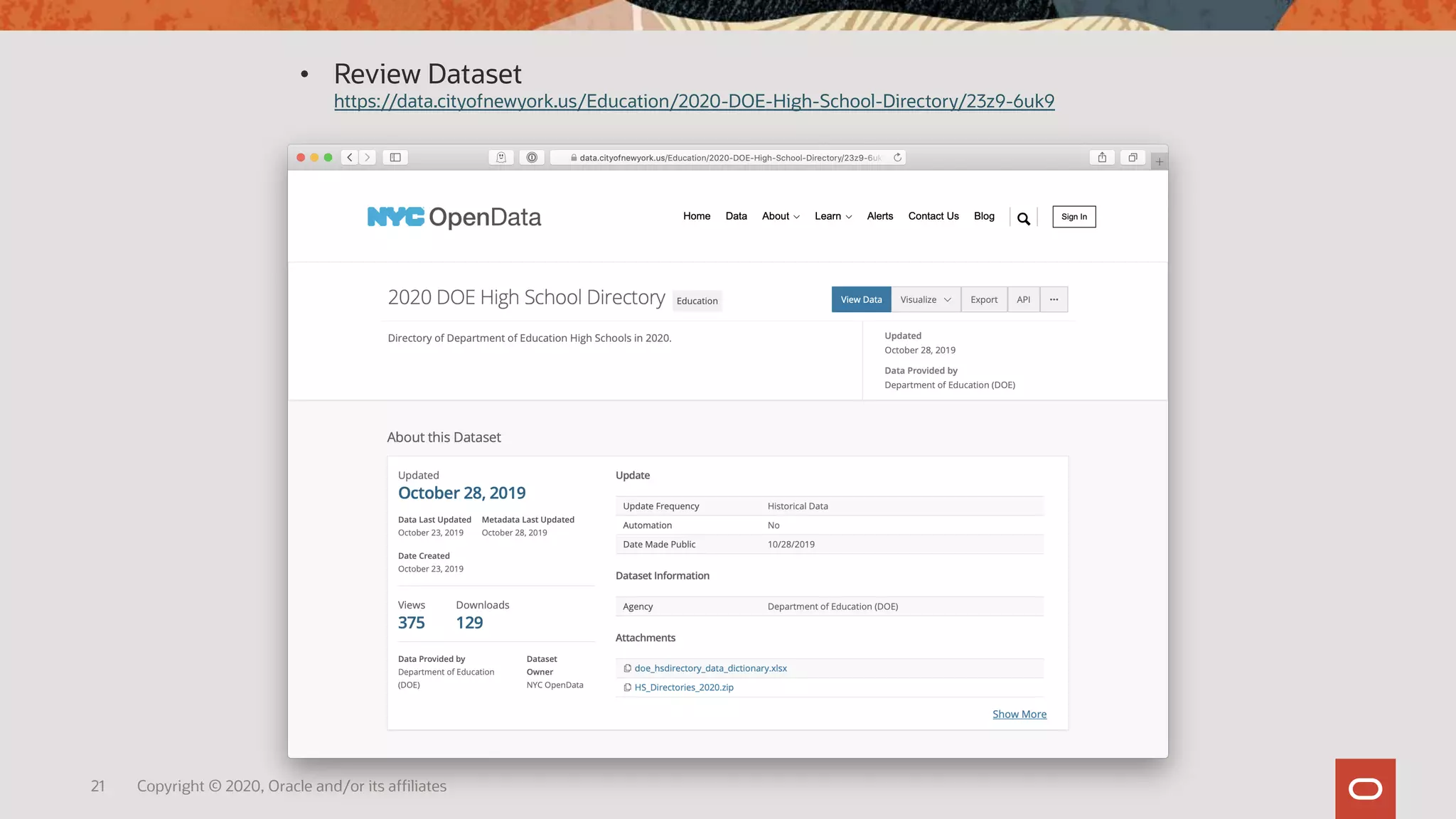This screenshot has height=819, width=1456.
Task: Open the Visualize dropdown
Action: [x=926, y=299]
